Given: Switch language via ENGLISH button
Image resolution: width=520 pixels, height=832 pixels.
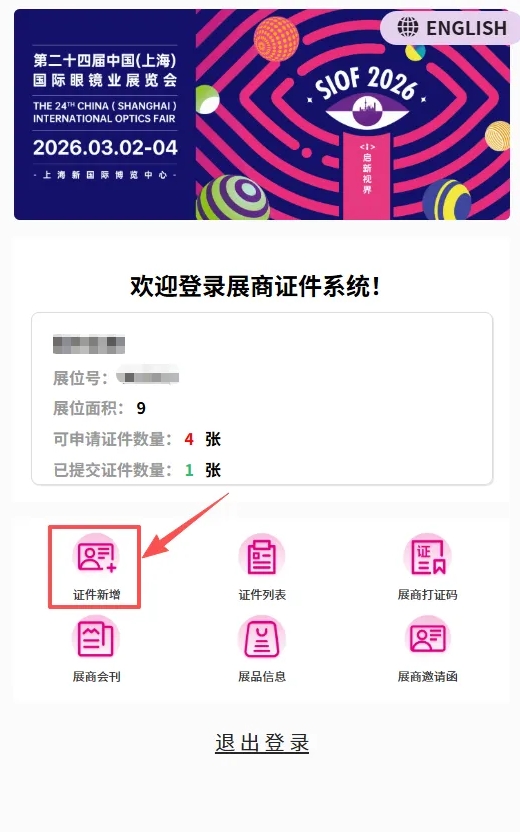Looking at the screenshot, I should [x=450, y=27].
